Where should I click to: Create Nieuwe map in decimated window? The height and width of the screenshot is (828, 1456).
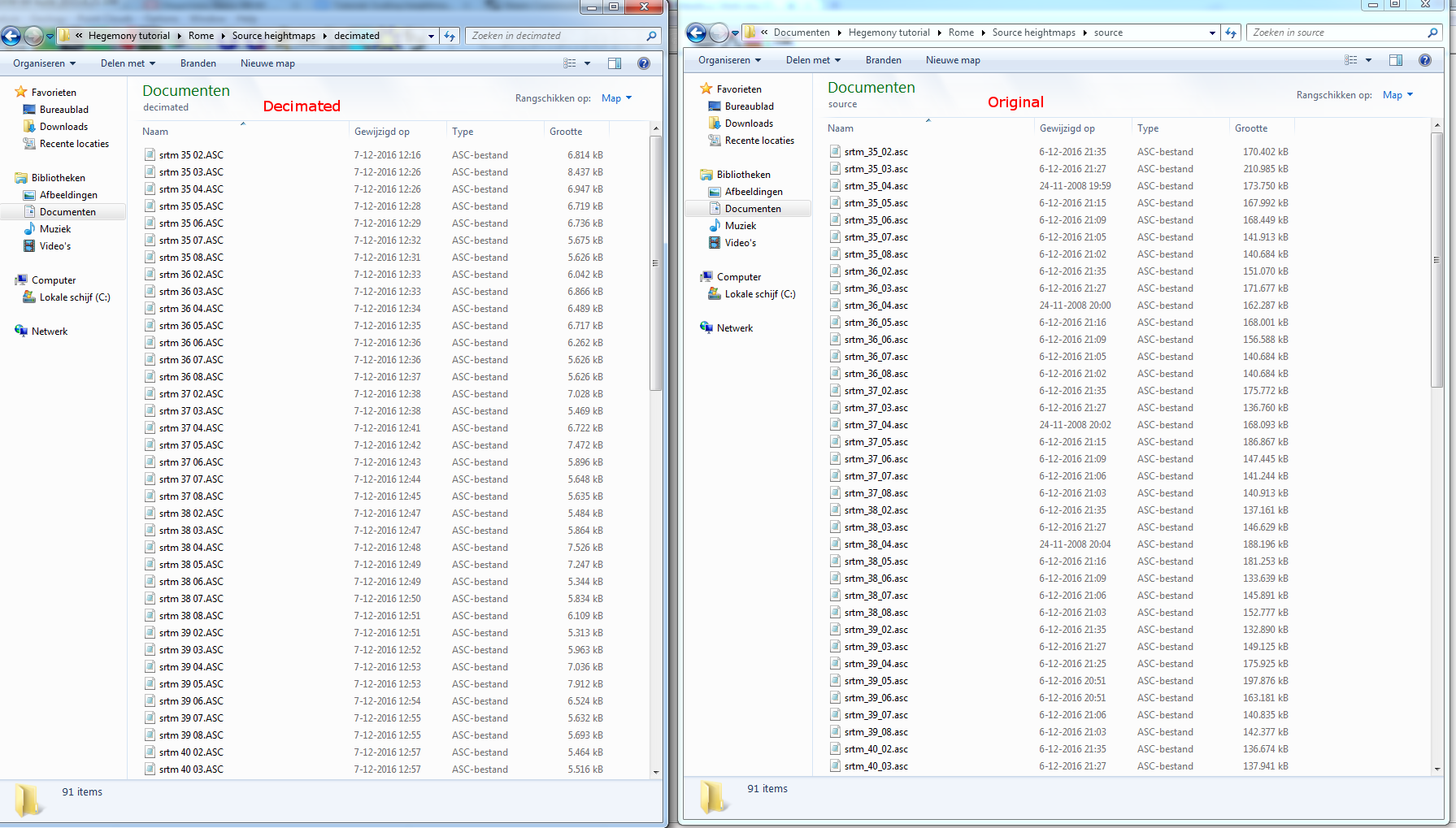pos(267,63)
